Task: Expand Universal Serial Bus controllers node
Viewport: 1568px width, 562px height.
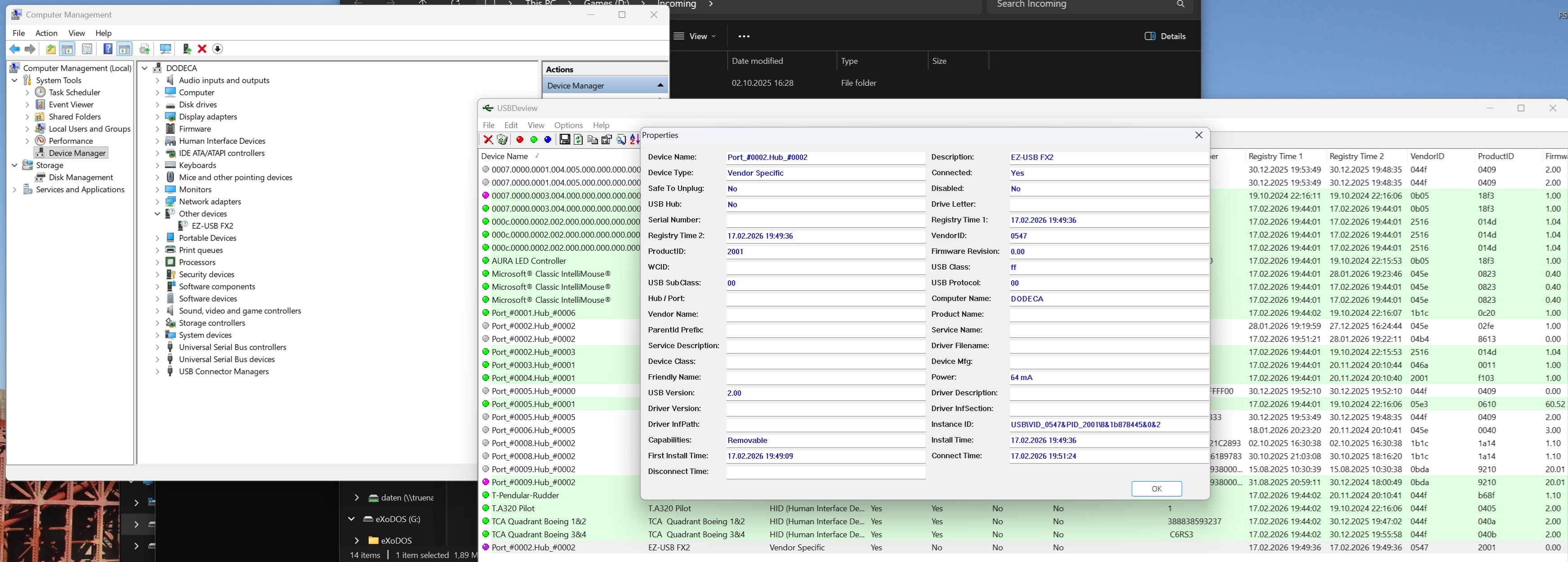Action: coord(157,347)
